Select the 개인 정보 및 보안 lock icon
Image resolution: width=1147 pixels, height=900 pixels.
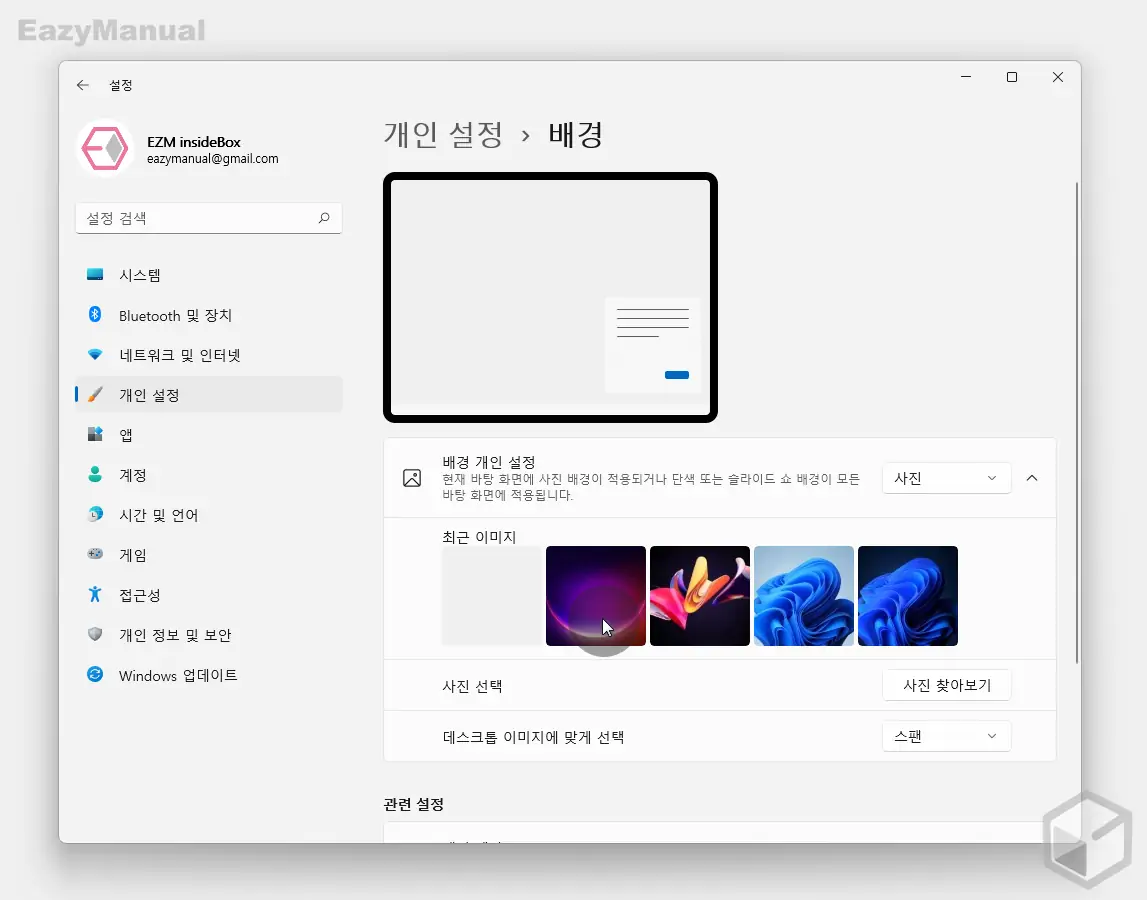tap(95, 634)
